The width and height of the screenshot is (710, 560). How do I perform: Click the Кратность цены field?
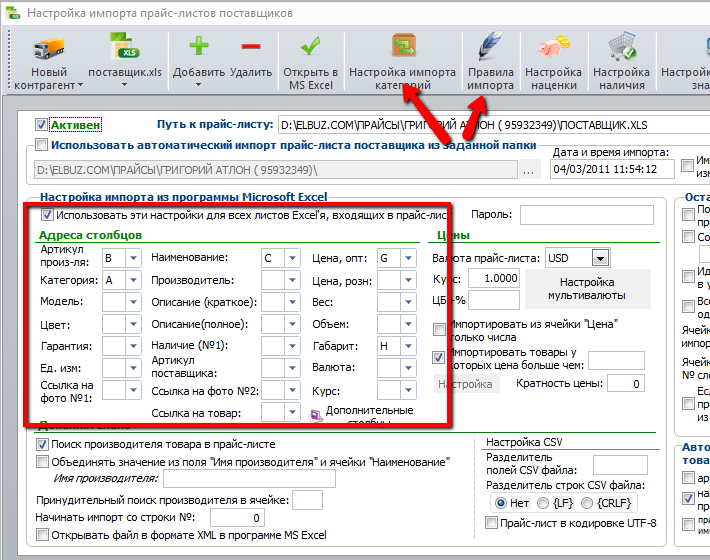(626, 384)
